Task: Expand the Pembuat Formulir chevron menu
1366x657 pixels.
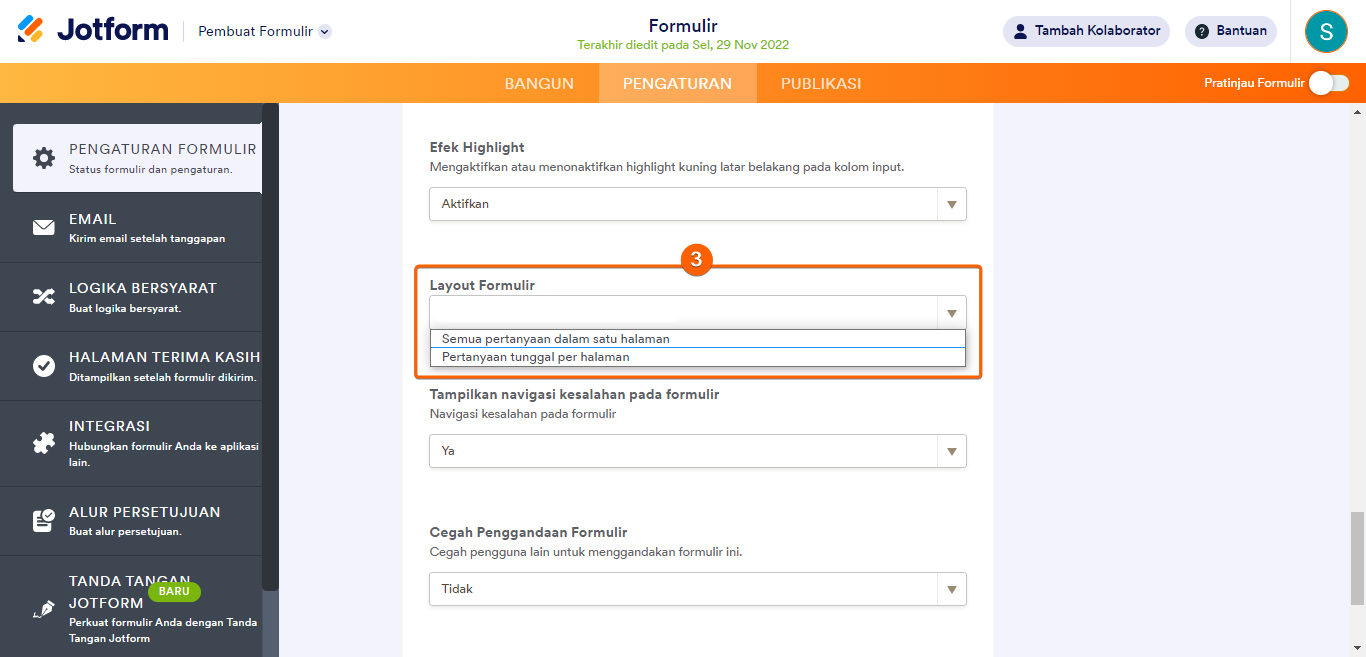Action: tap(325, 32)
